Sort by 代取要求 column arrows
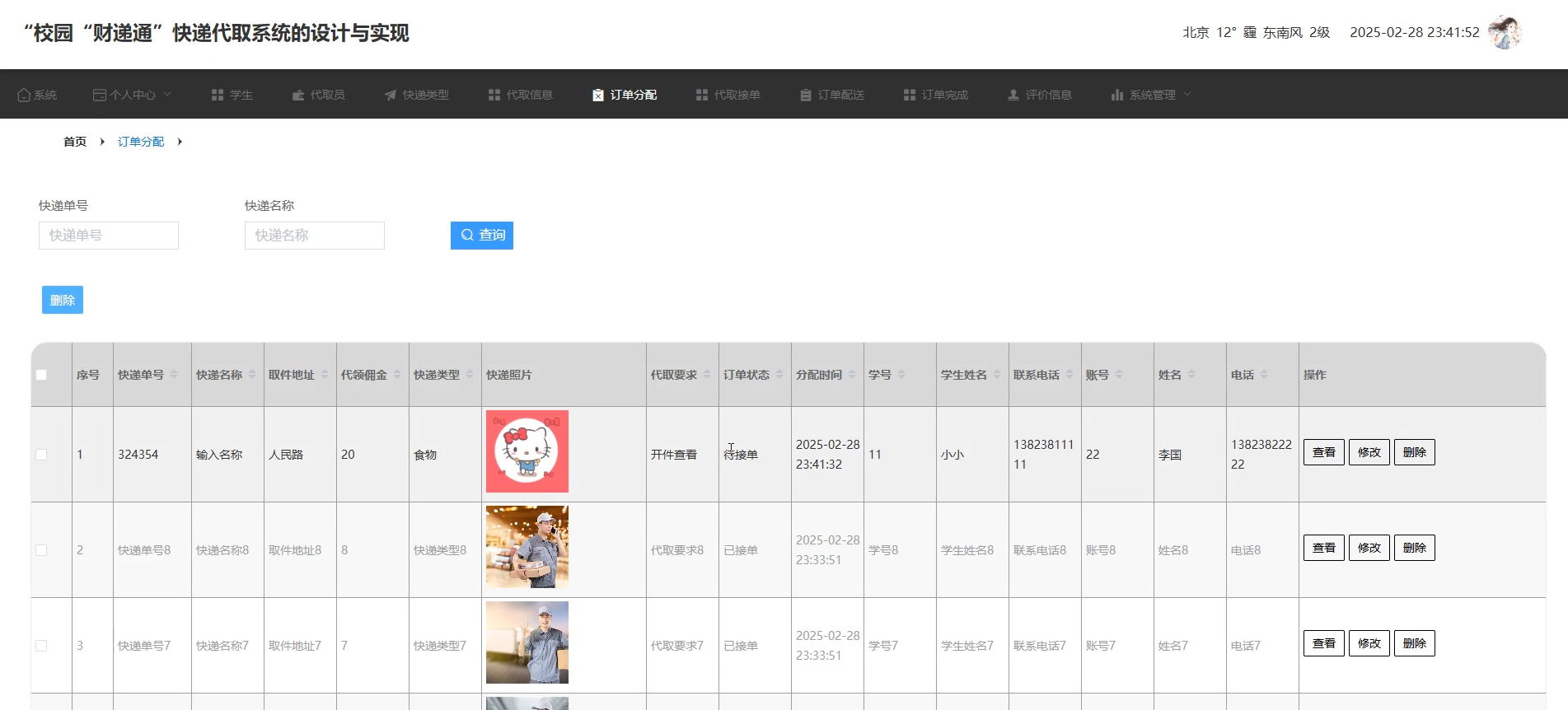This screenshot has height=710, width=1568. [x=707, y=375]
